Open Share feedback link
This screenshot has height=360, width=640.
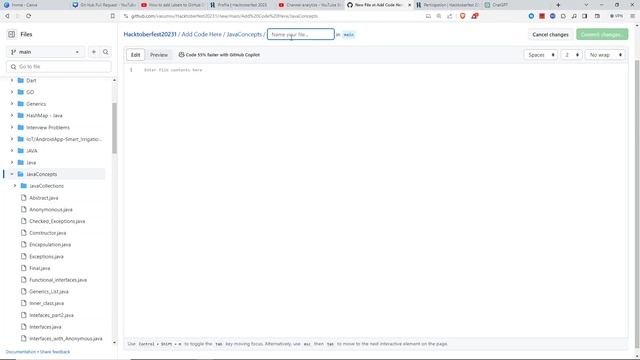[55, 352]
